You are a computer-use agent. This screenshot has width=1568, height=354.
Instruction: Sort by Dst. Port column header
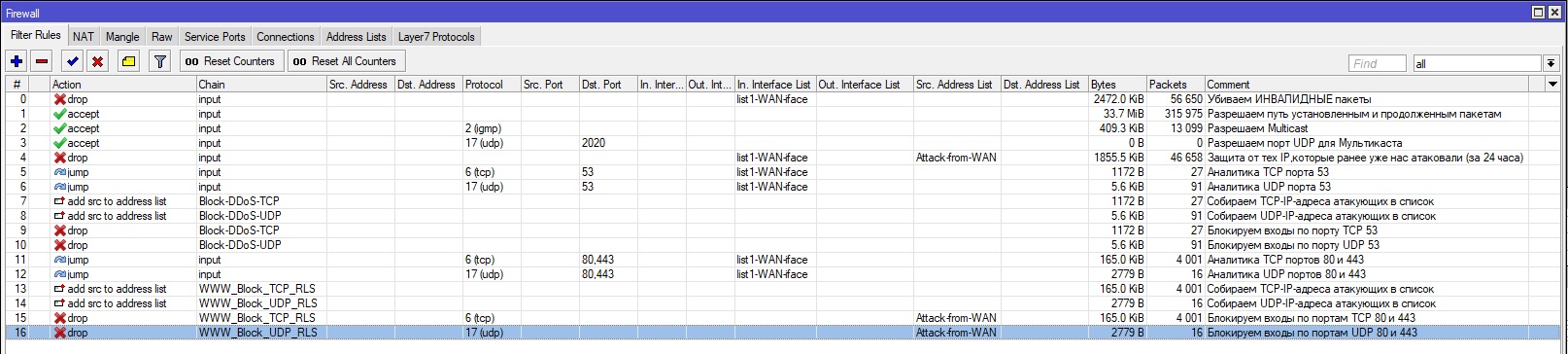[608, 85]
